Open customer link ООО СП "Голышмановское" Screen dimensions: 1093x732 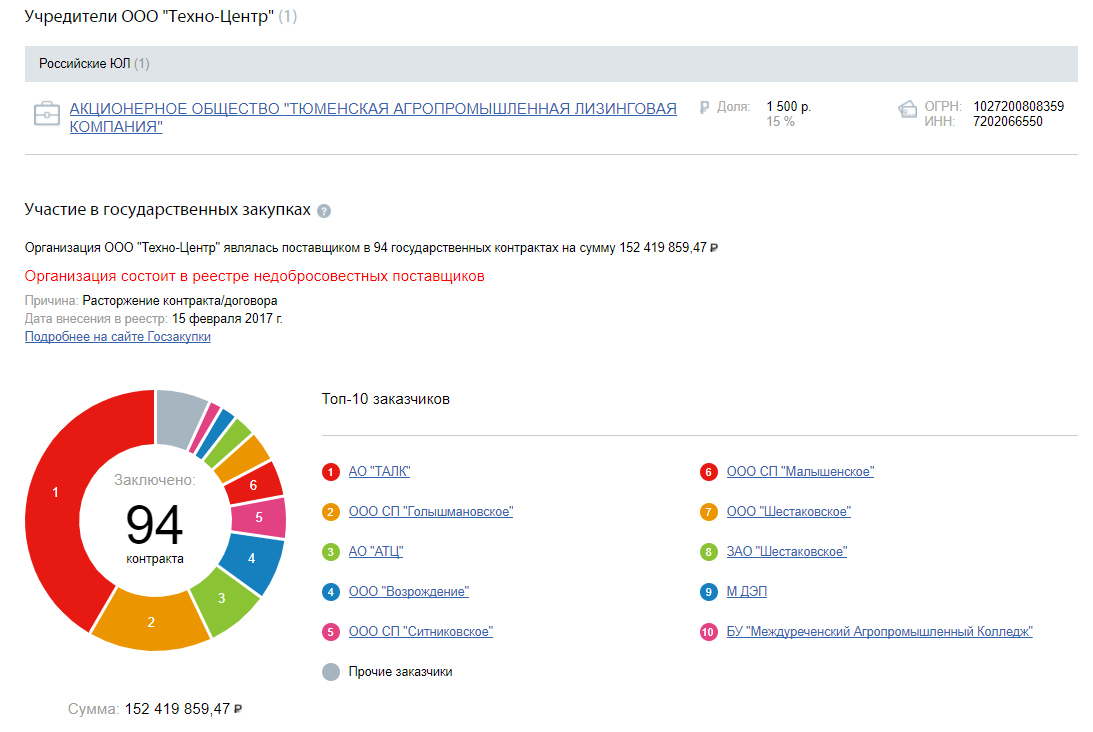coord(431,512)
